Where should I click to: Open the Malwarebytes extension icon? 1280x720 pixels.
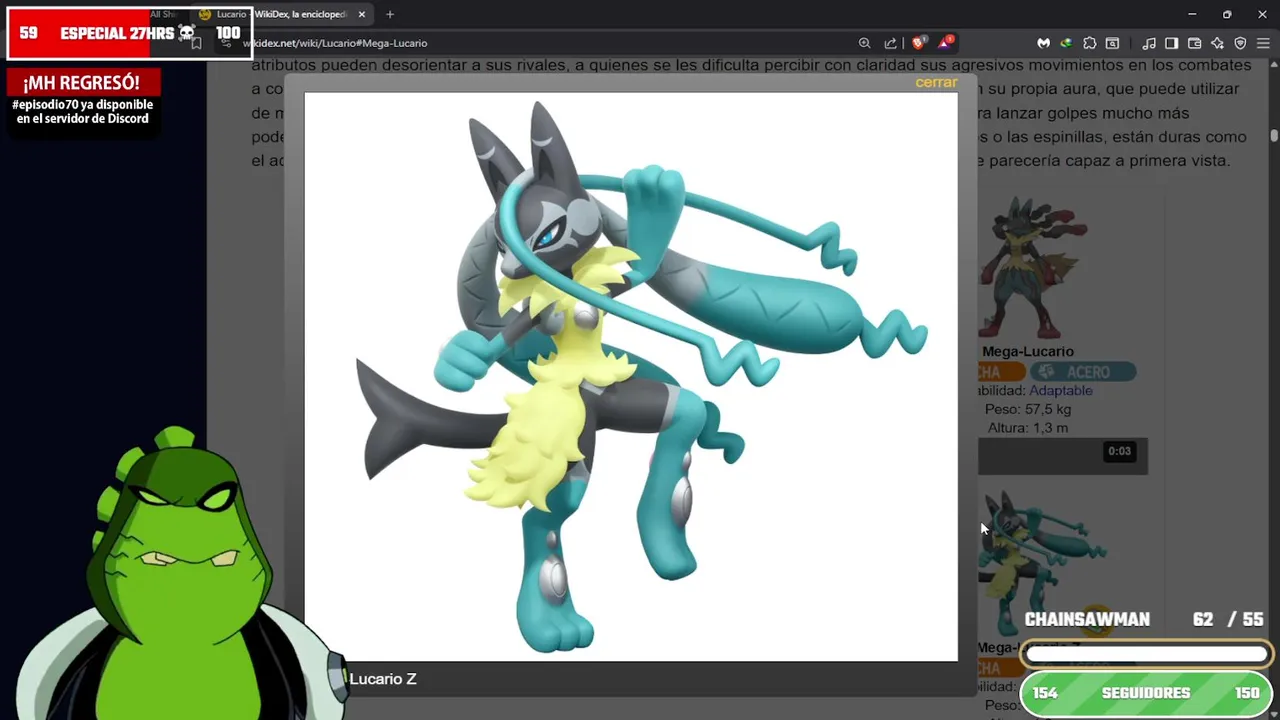click(1043, 43)
